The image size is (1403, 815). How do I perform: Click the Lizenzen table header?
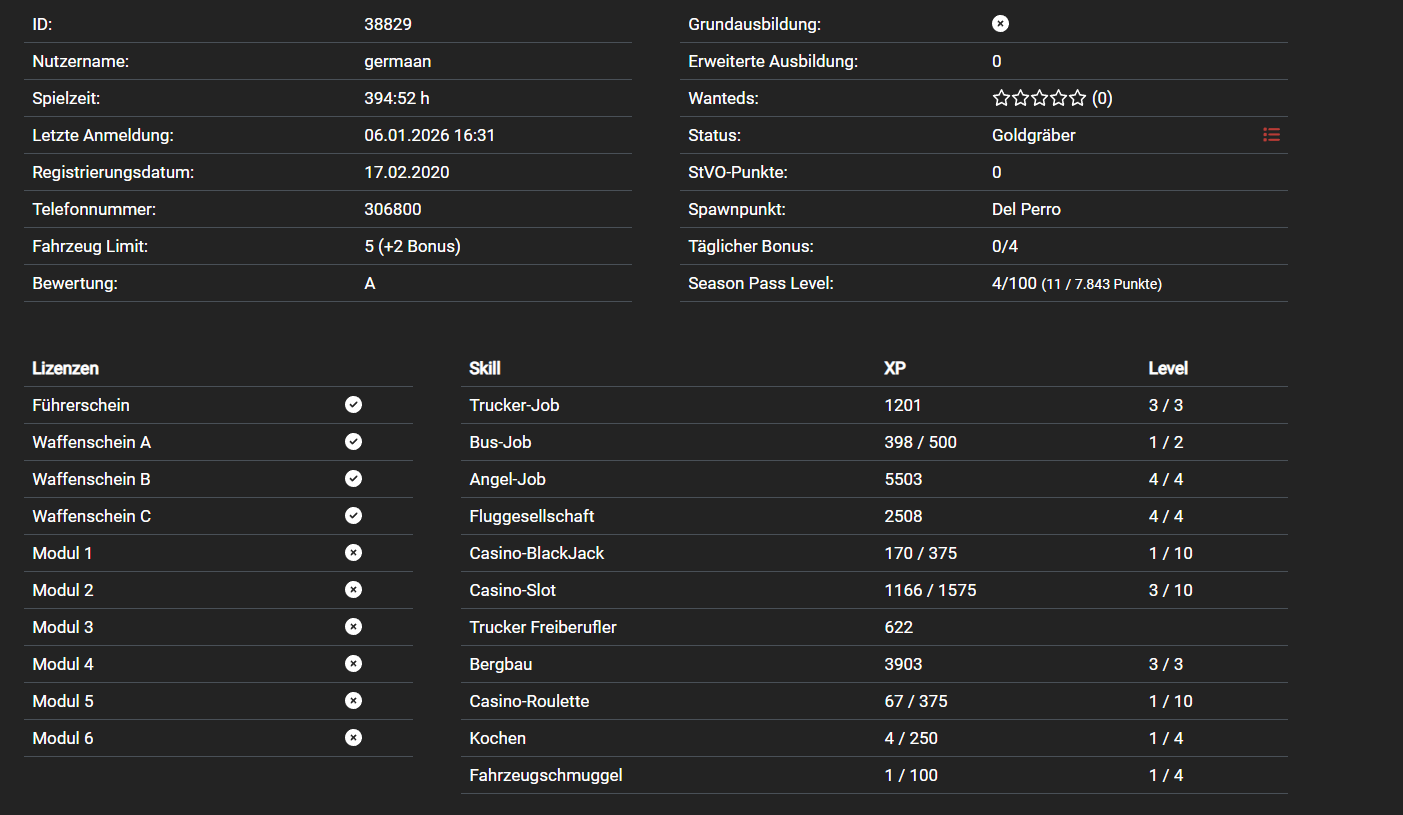(65, 368)
